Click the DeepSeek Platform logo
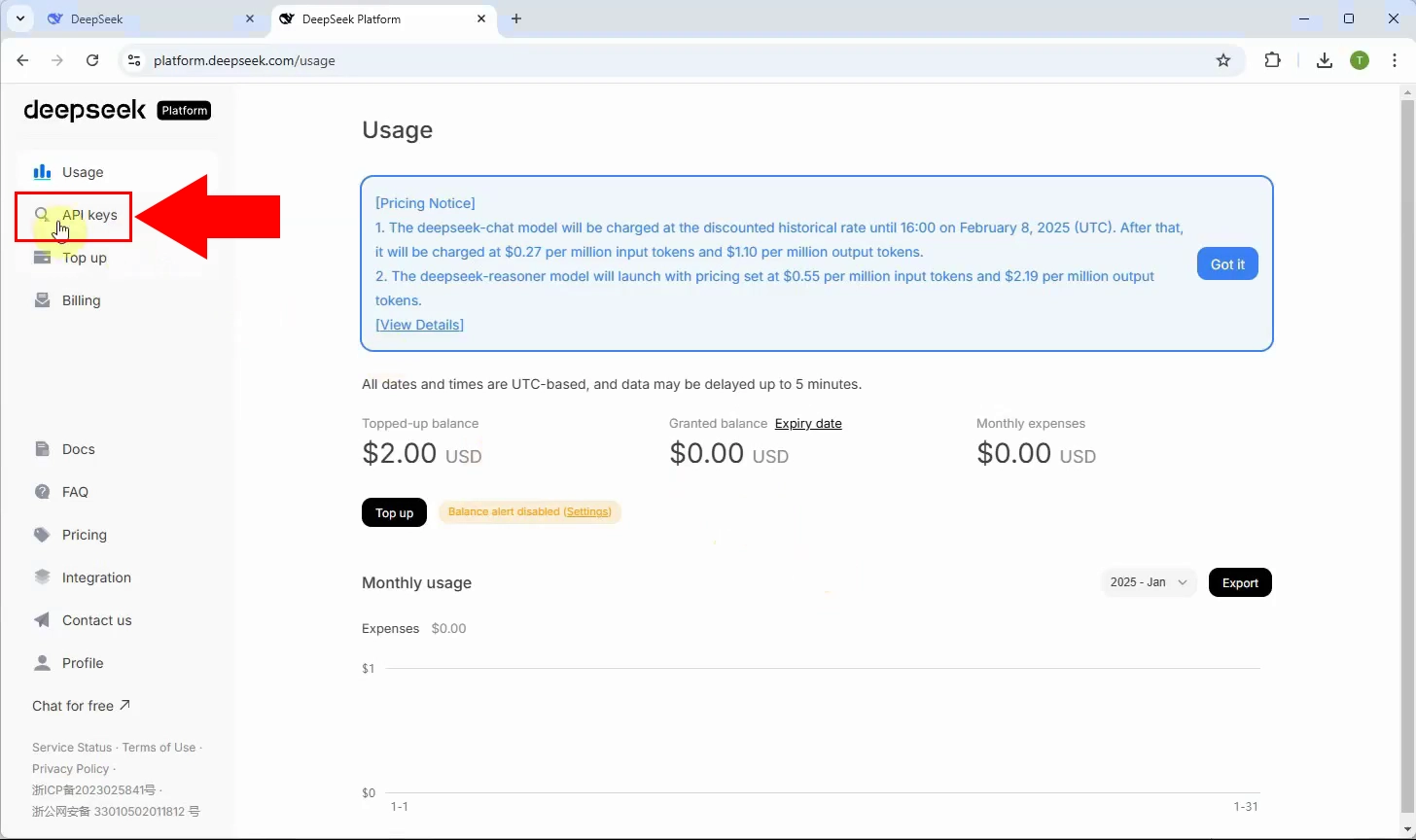Screen dimensions: 1416x840 click(117, 110)
